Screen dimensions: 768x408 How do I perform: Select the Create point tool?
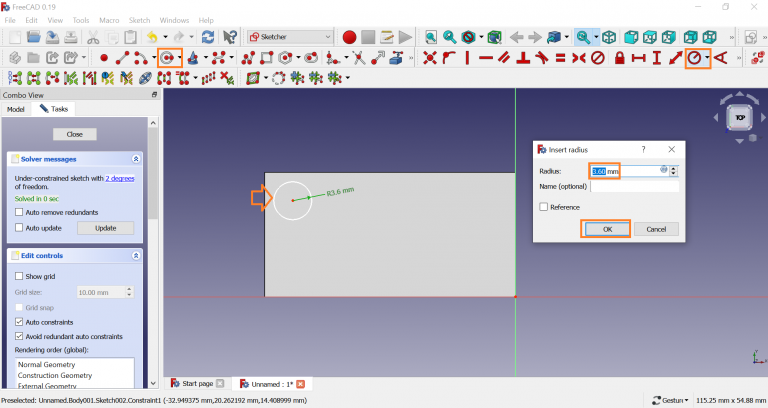pos(103,58)
